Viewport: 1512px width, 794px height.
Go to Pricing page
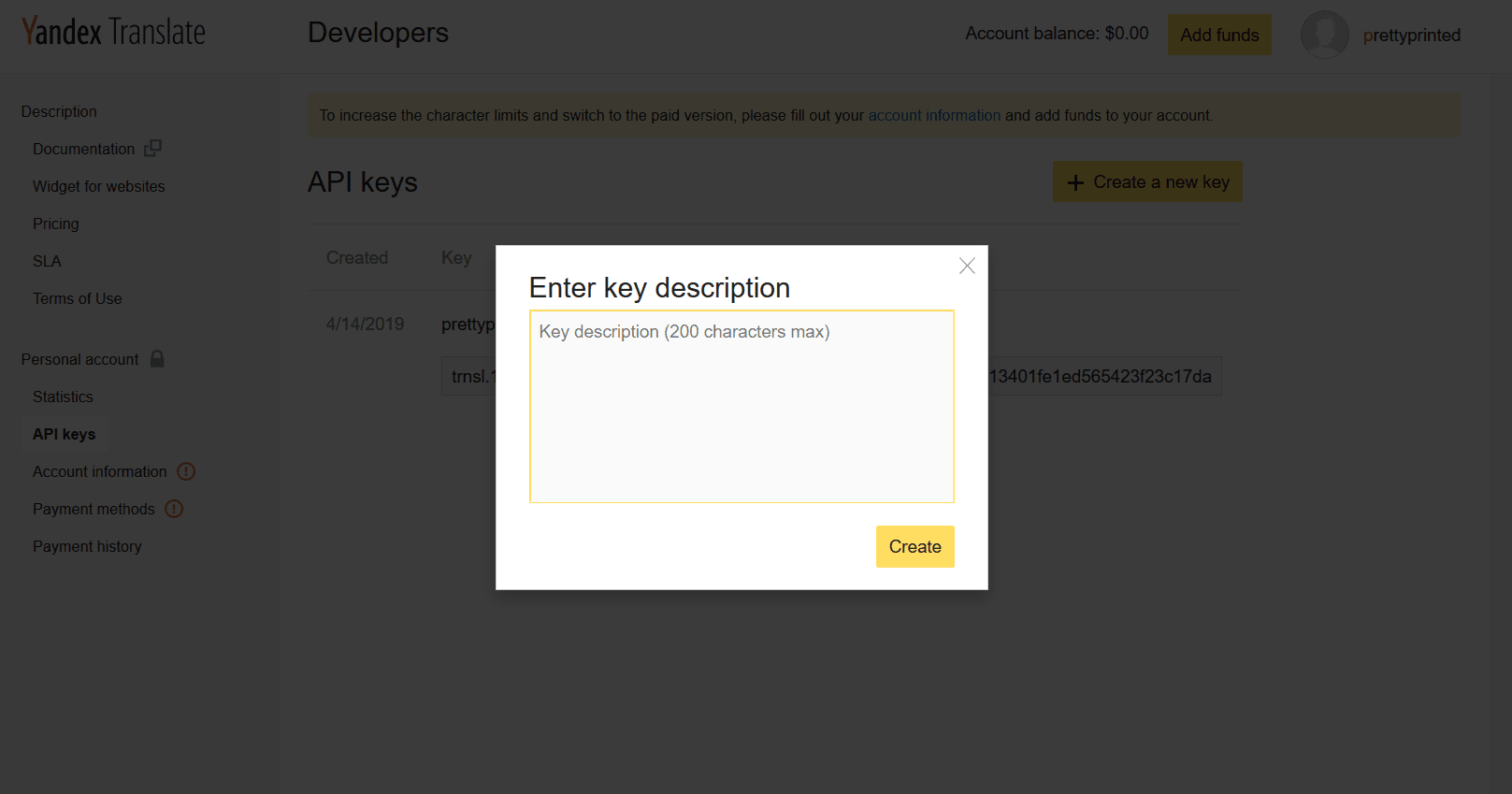point(56,224)
